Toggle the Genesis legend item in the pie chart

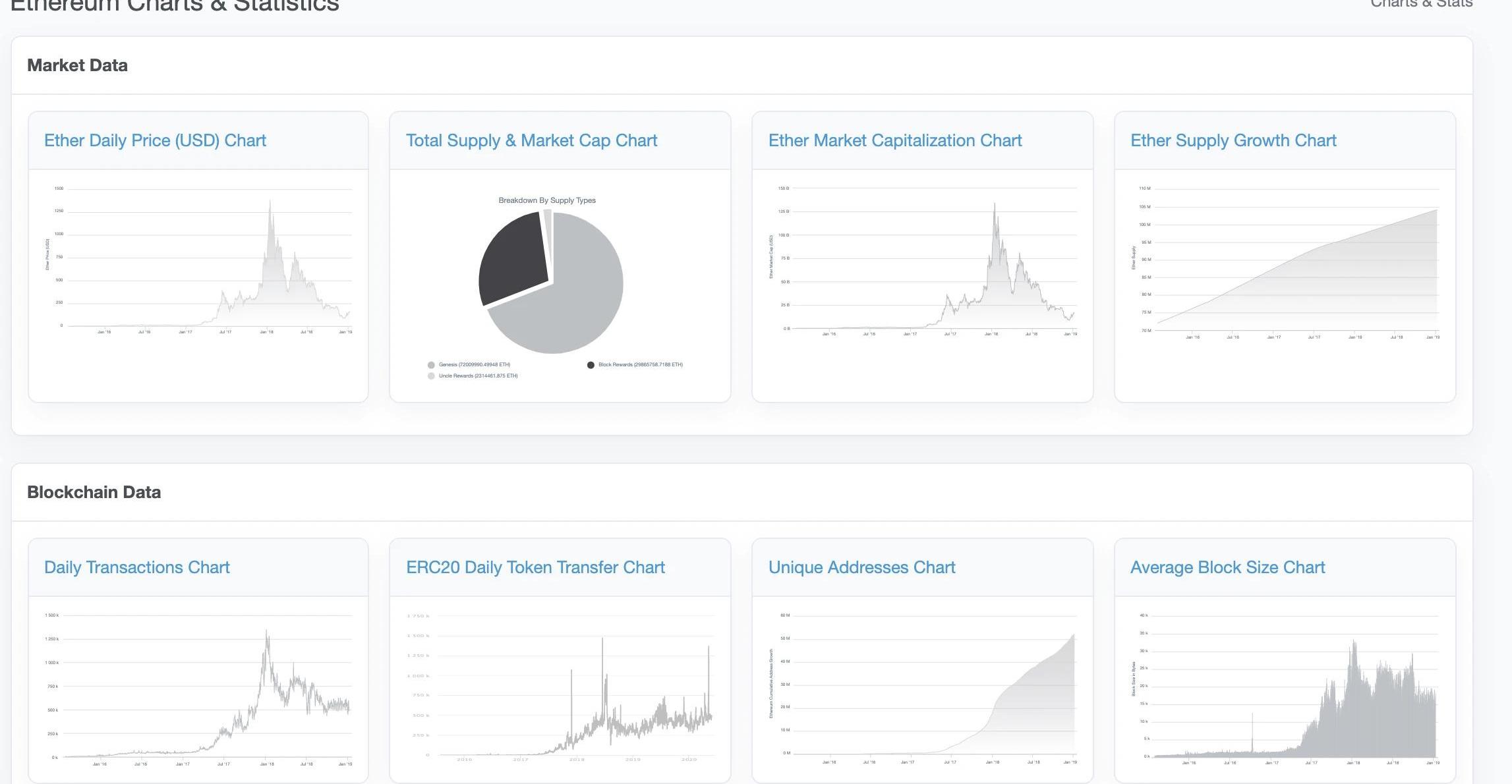point(473,364)
